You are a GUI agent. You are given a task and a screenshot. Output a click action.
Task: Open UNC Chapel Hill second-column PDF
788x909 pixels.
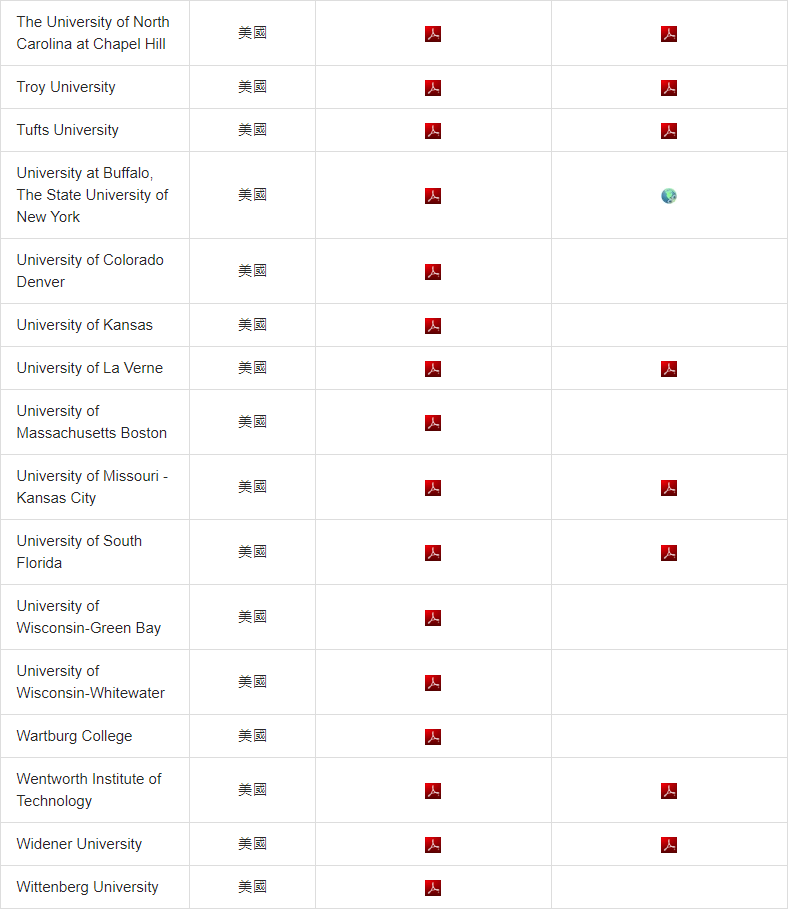tap(669, 34)
